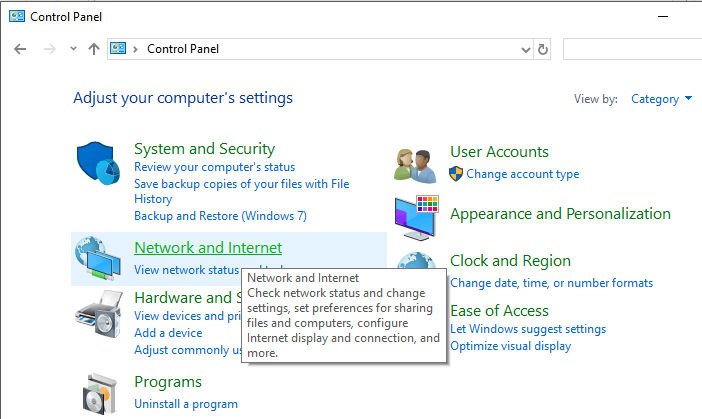Viewport: 702px width, 419px height.
Task: Click the Programs category icon
Action: (98, 393)
